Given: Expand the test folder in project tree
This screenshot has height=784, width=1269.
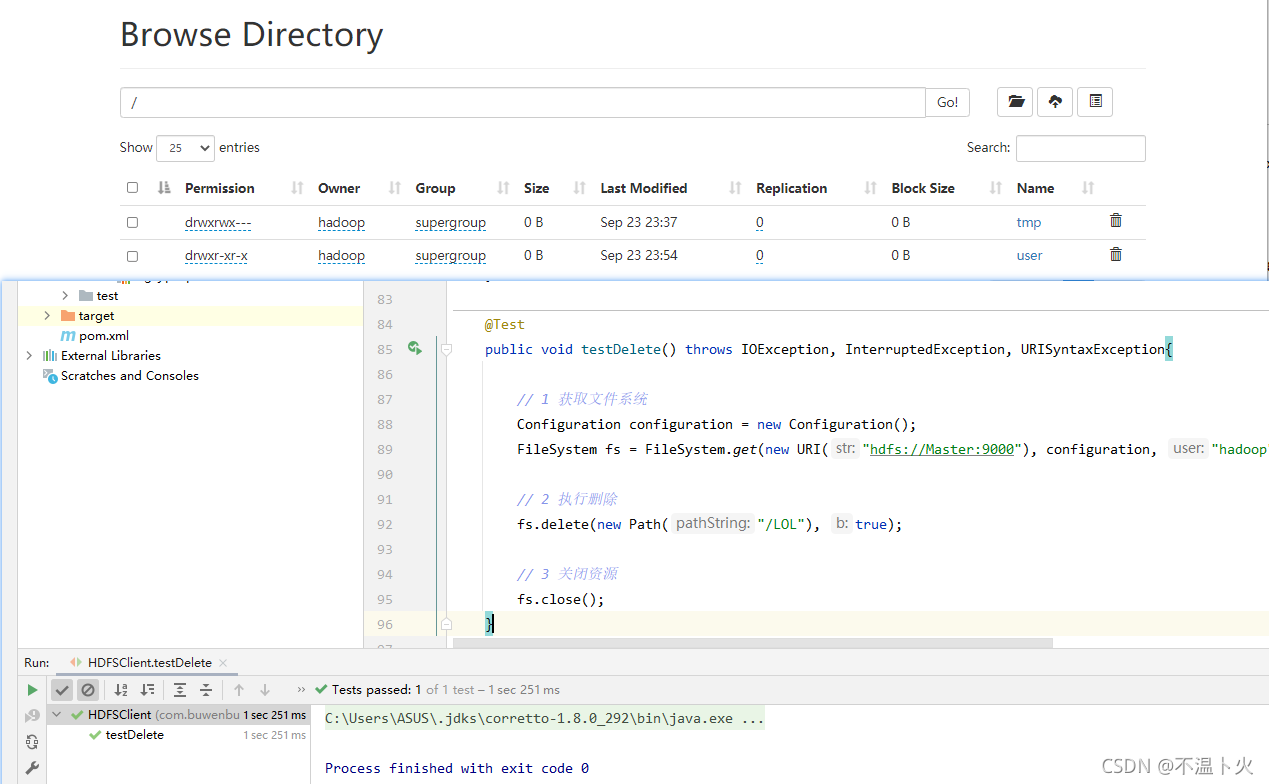Looking at the screenshot, I should click(65, 296).
